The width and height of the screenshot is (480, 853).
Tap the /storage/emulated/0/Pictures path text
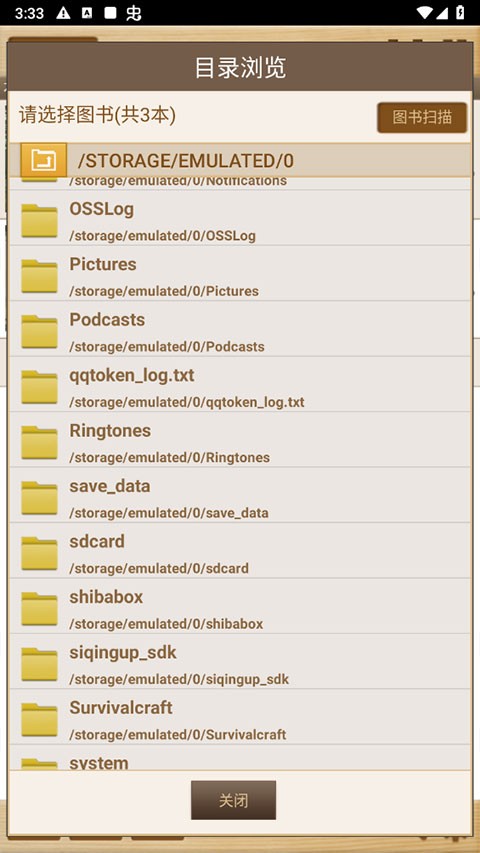coord(164,291)
